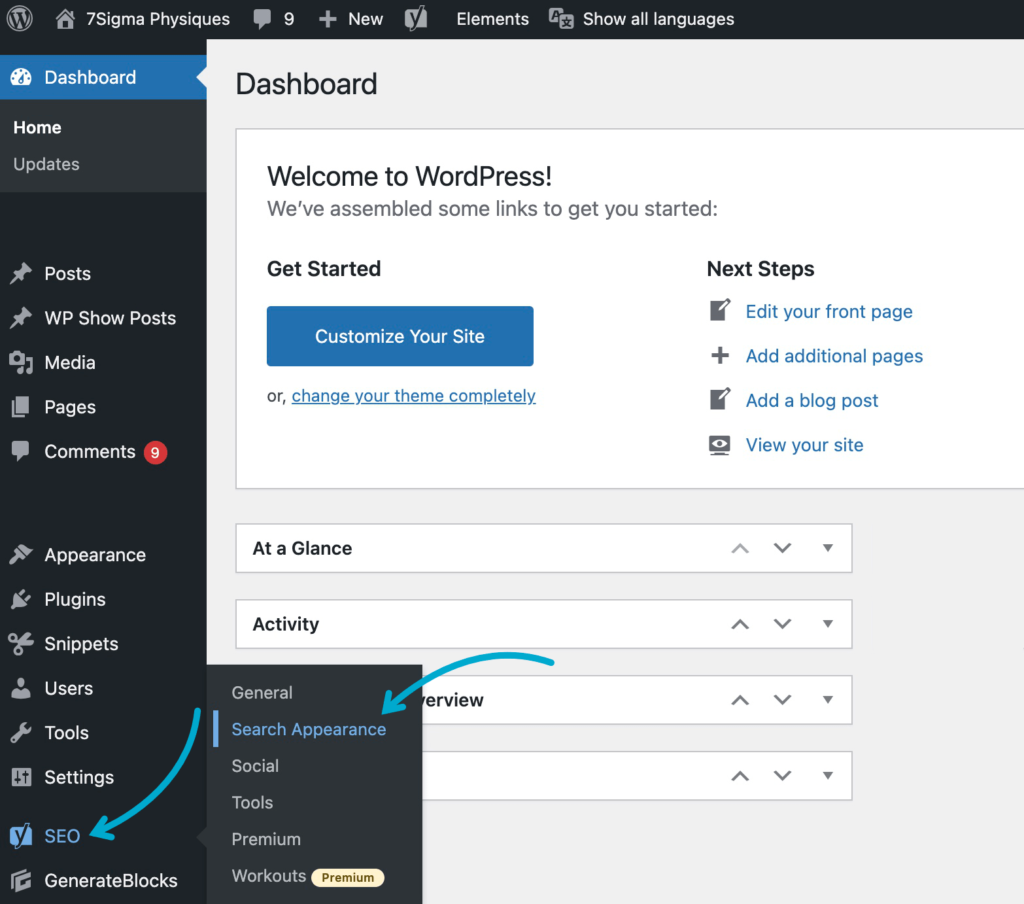Move the At a Glance widget down
Image resolution: width=1024 pixels, height=904 pixels.
782,548
